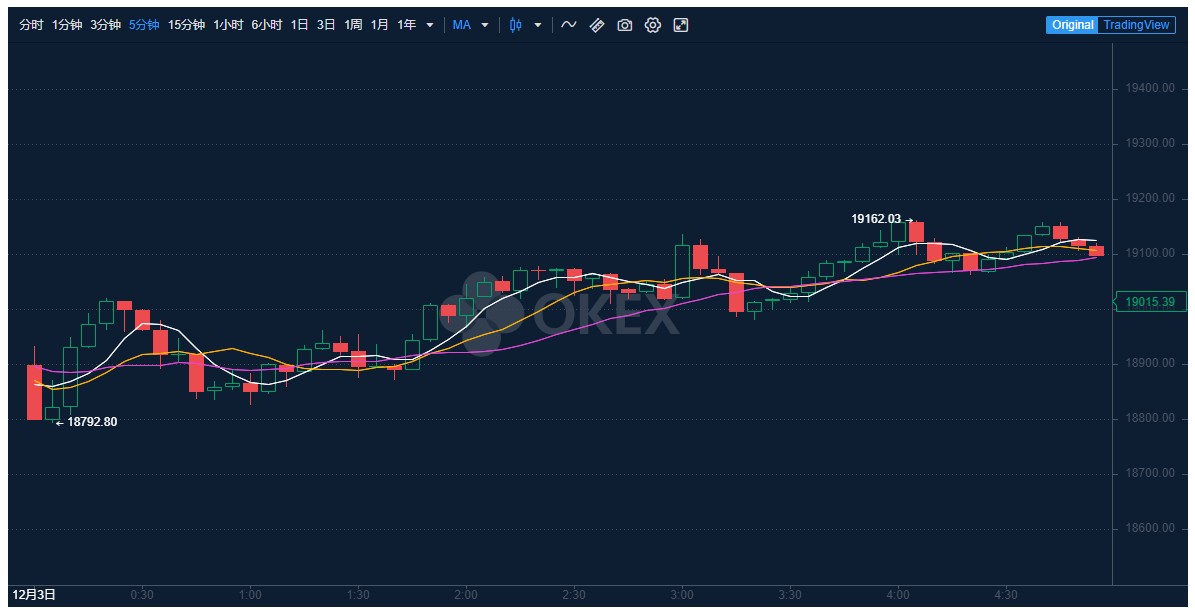Switch to TradingView chart mode
1195x613 pixels.
pyautogui.click(x=1136, y=25)
